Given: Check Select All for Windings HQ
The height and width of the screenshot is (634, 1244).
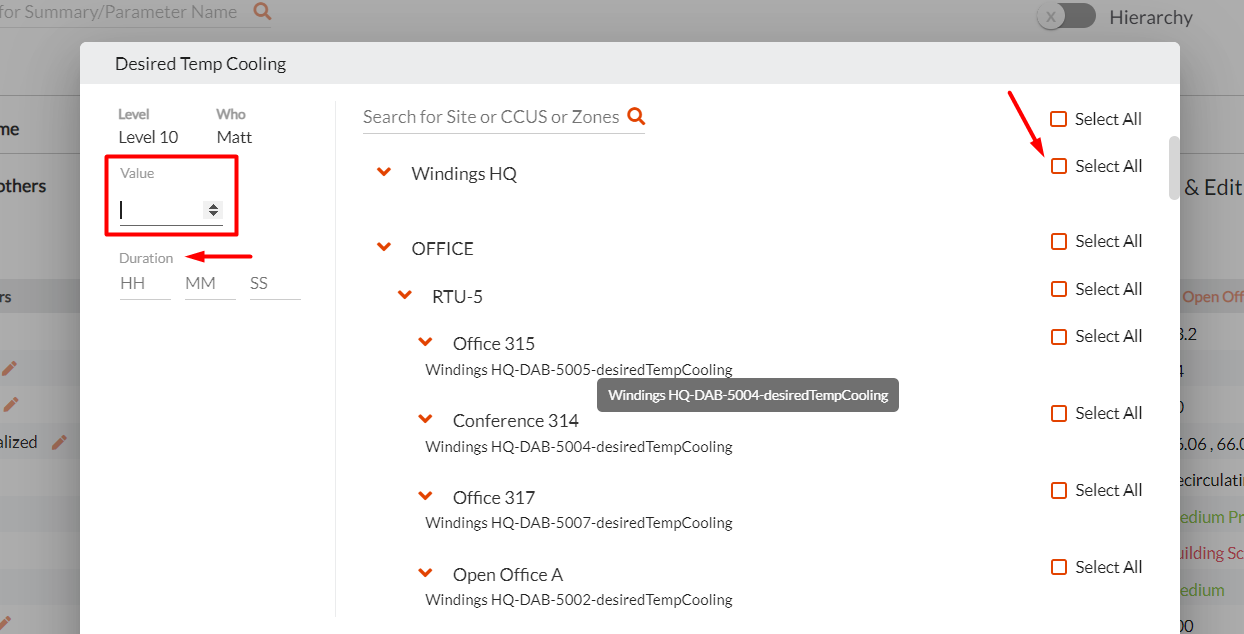Looking at the screenshot, I should [x=1059, y=166].
